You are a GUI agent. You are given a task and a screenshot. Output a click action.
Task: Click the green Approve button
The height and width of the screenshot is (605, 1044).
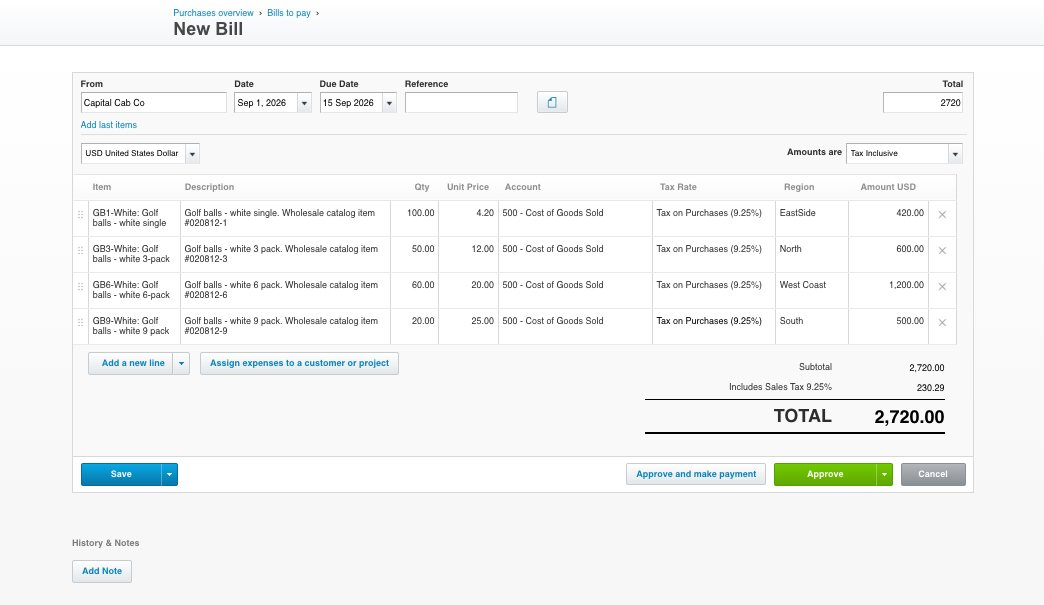pos(825,475)
